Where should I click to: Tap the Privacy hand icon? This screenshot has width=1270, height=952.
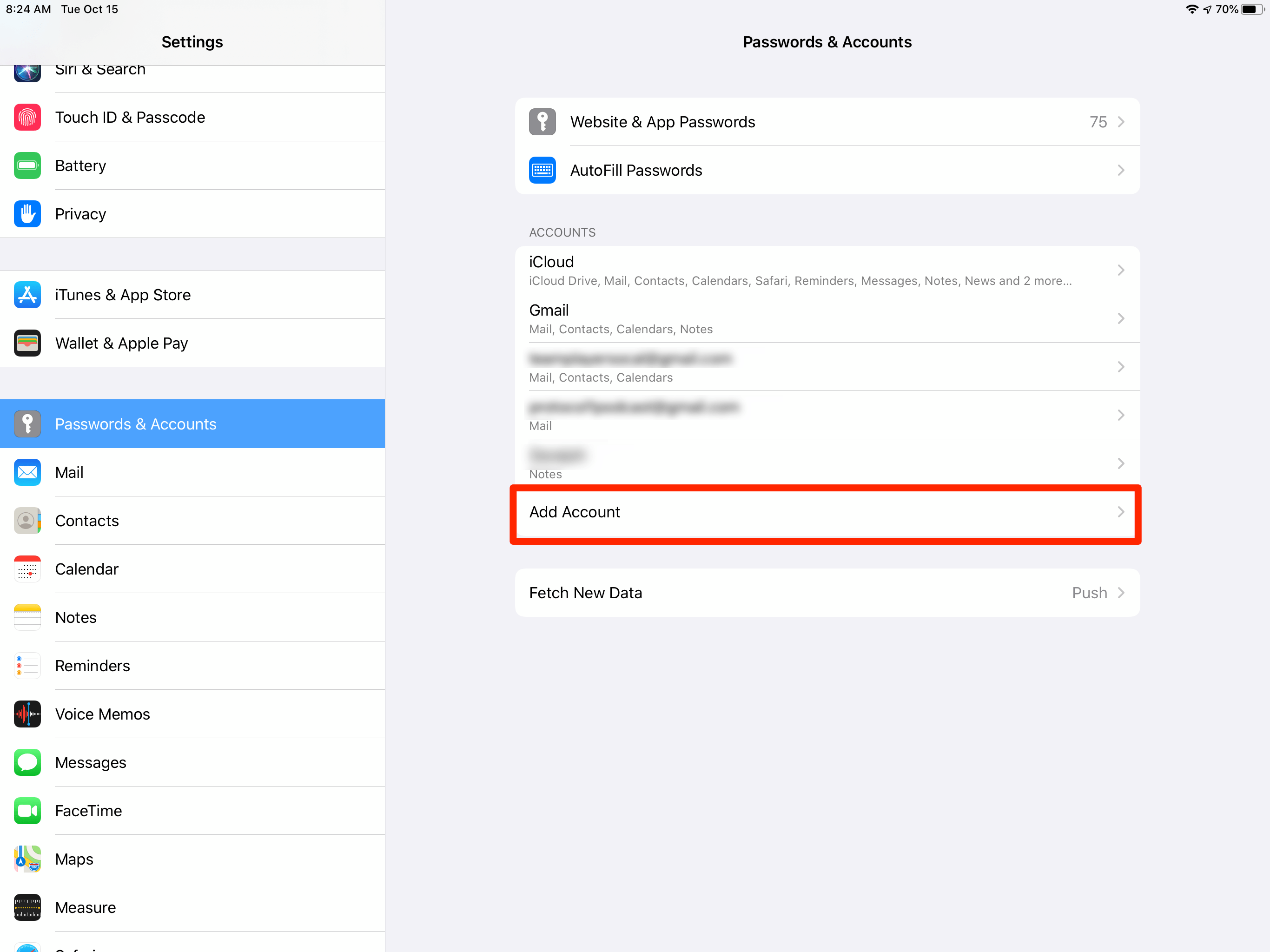pos(27,214)
